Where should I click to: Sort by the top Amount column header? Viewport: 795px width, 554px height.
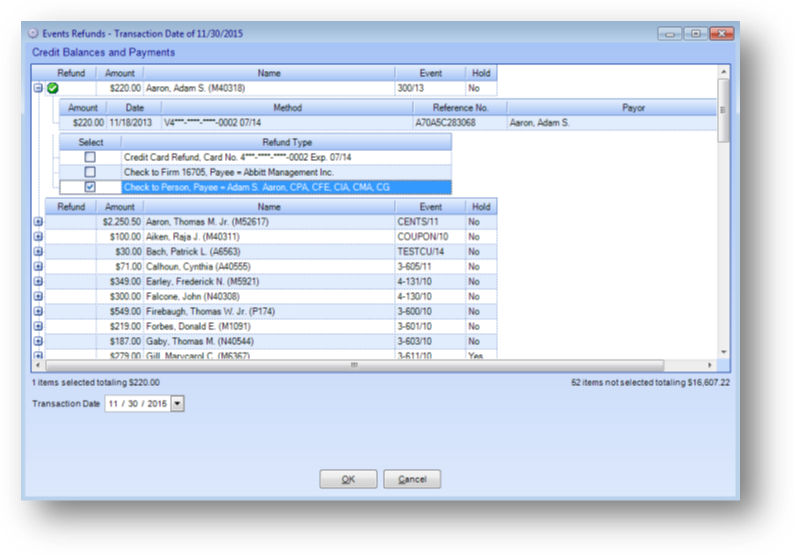coord(120,73)
